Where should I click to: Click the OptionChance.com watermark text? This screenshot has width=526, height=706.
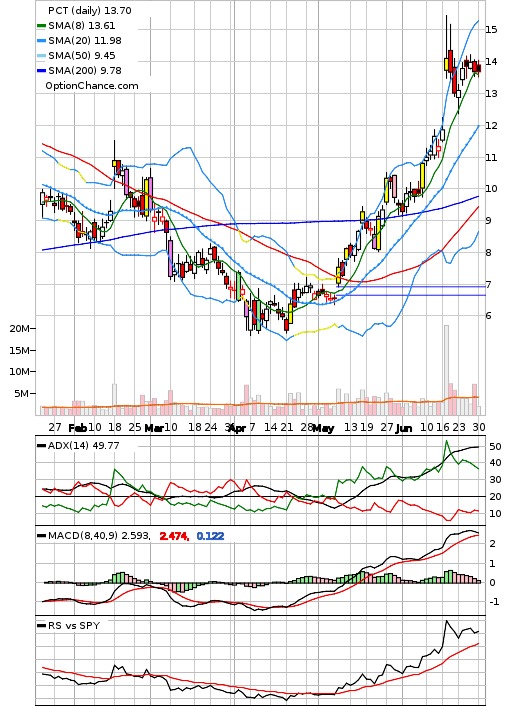(x=92, y=86)
